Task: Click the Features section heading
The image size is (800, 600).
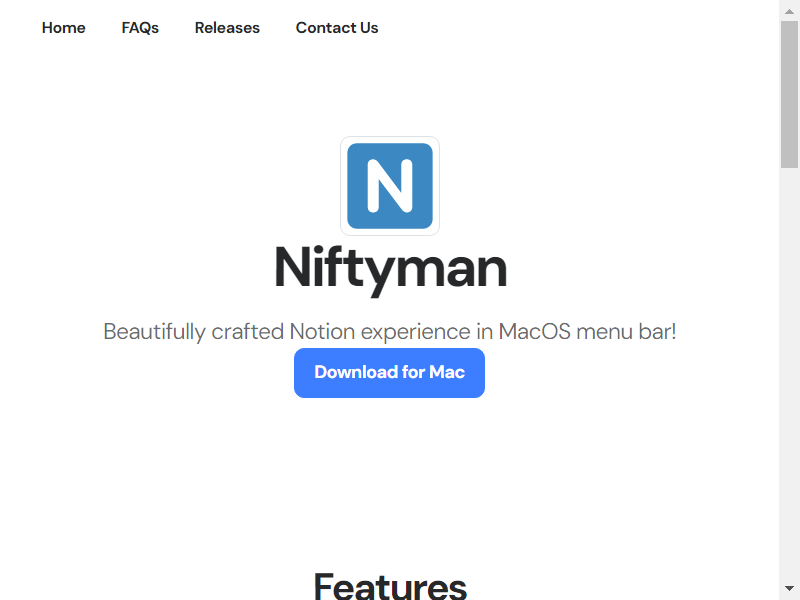Action: click(x=390, y=585)
